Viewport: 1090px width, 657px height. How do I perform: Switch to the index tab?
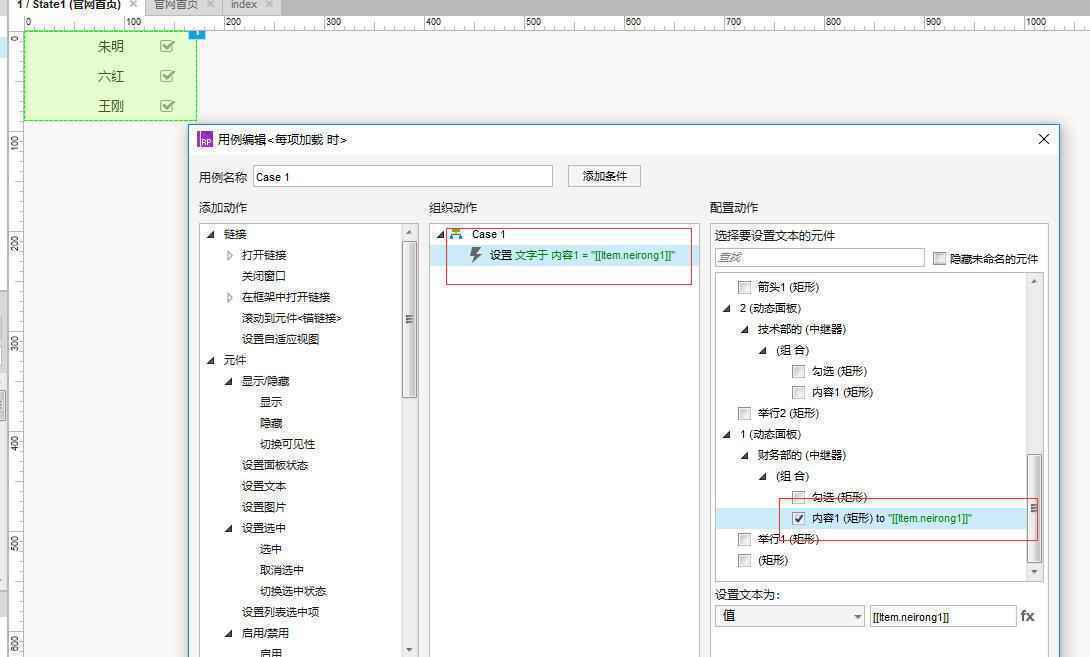pyautogui.click(x=243, y=5)
